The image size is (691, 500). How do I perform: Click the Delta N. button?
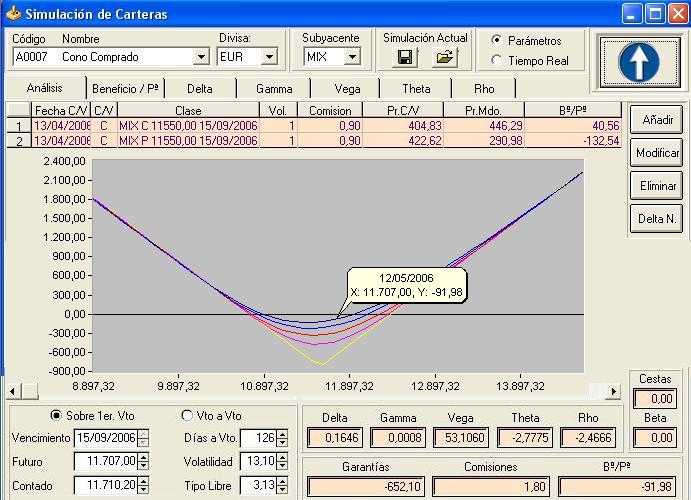click(x=657, y=219)
